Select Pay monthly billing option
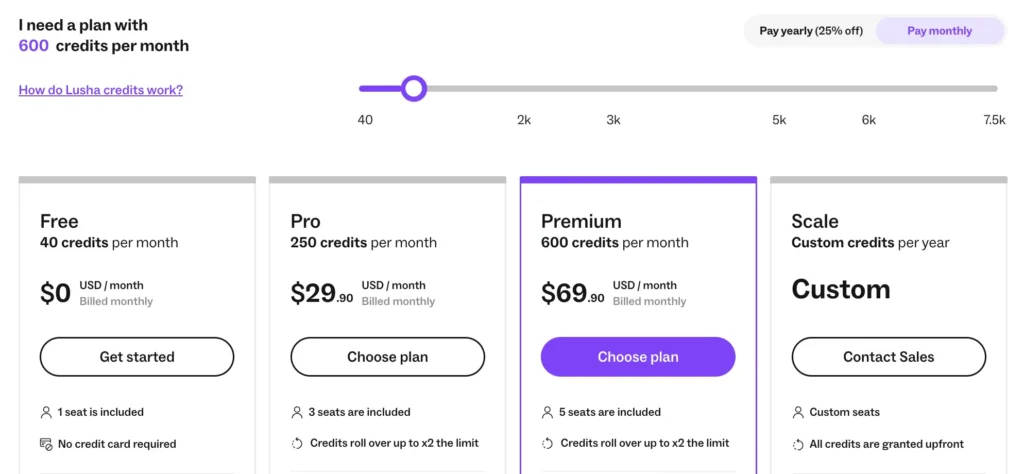The width and height of the screenshot is (1024, 474). click(x=939, y=31)
